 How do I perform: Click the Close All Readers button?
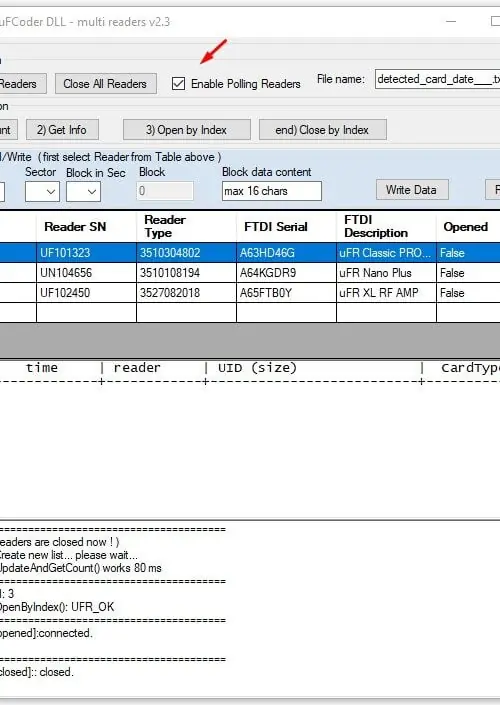[x=106, y=84]
